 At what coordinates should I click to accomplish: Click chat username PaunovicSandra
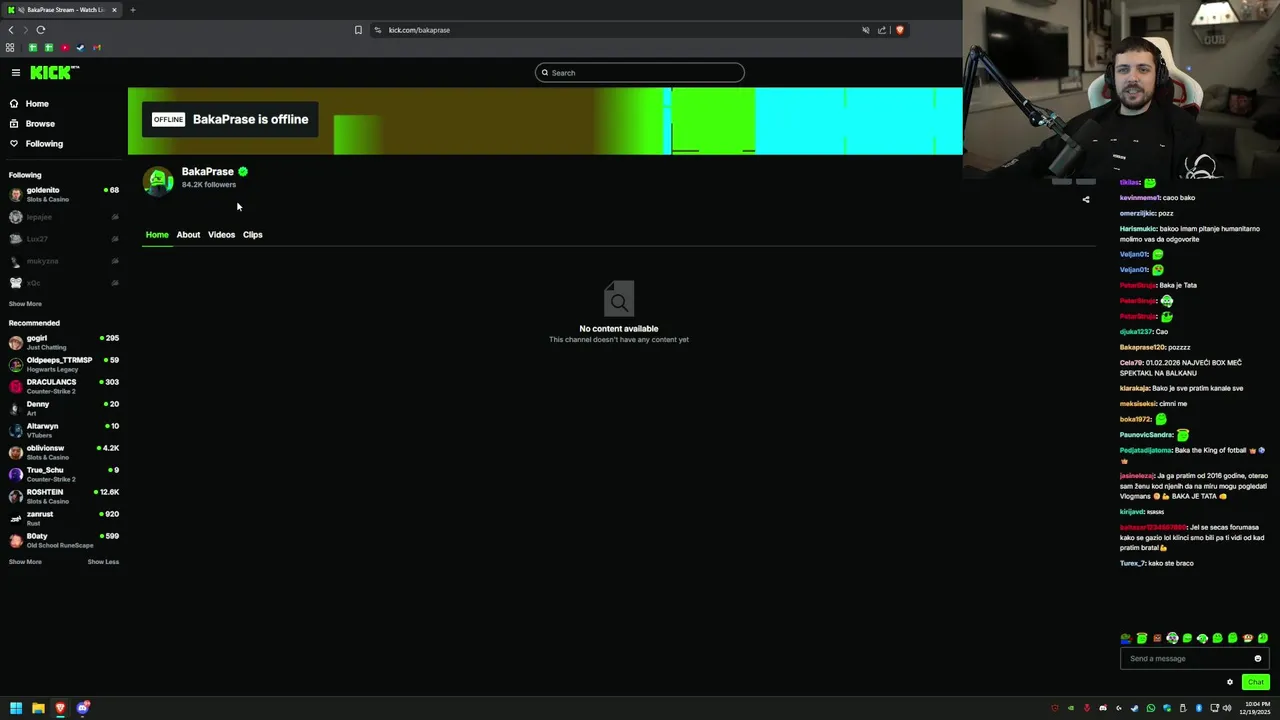[x=1146, y=435]
